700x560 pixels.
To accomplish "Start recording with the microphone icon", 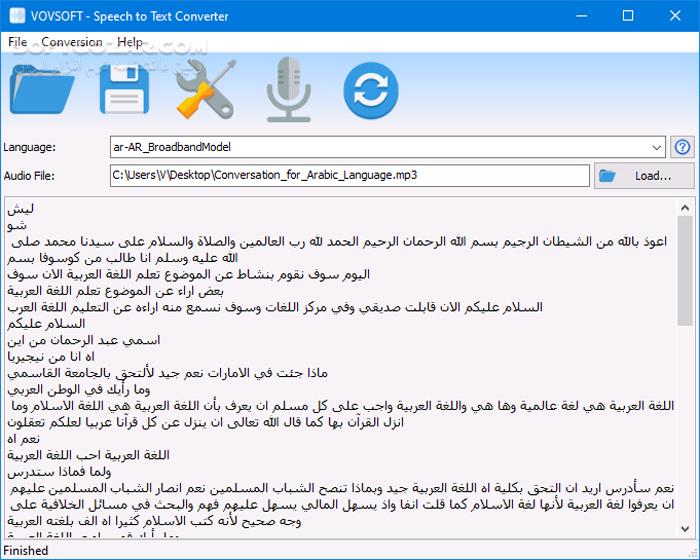I will 288,89.
